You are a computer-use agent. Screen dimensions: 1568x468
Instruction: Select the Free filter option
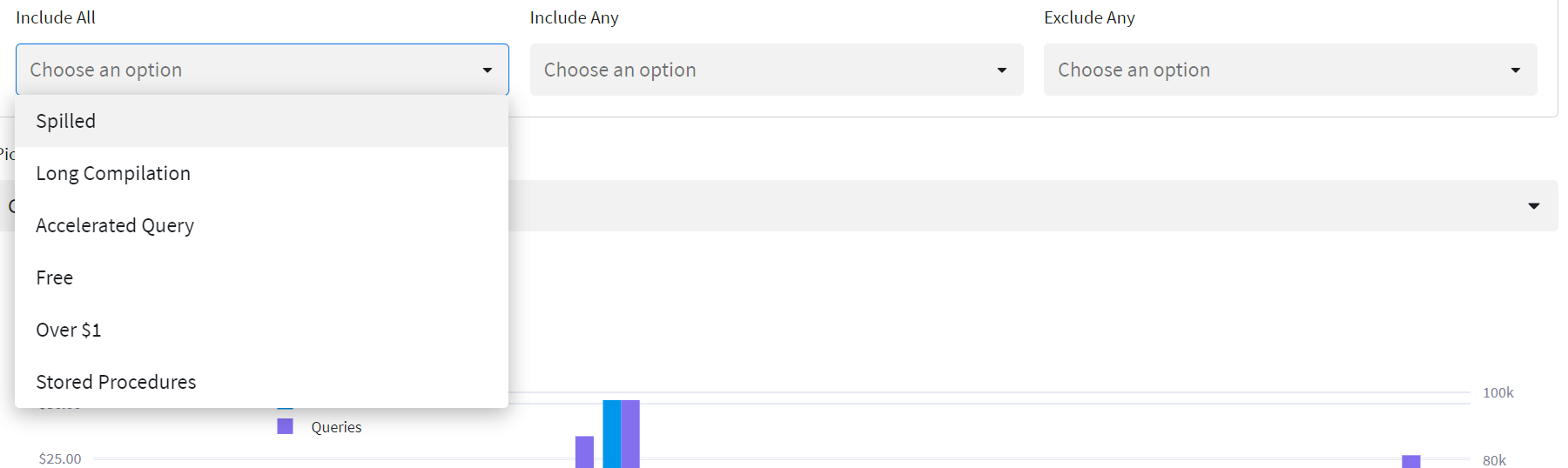(x=261, y=277)
